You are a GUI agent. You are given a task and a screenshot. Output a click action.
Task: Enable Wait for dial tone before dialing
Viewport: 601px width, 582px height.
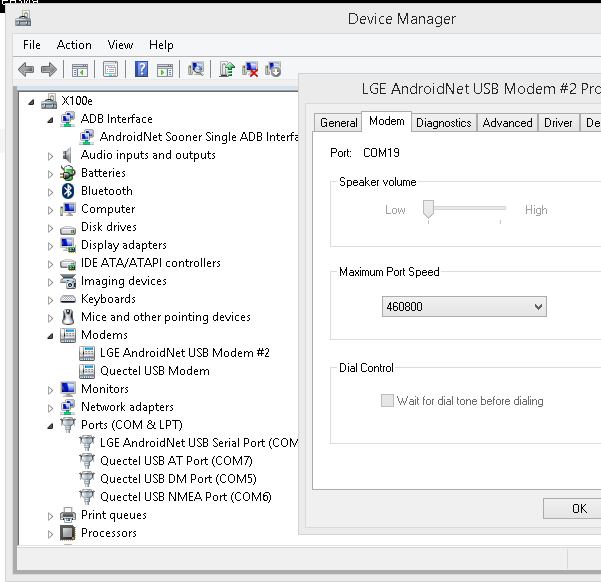click(x=387, y=401)
